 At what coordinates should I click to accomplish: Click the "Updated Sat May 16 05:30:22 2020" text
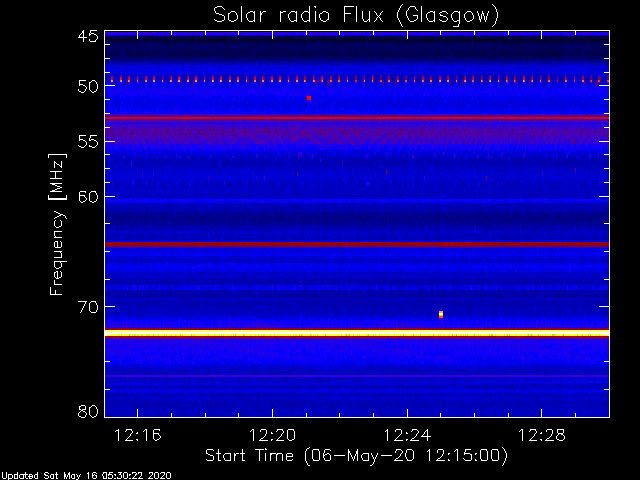click(86, 476)
